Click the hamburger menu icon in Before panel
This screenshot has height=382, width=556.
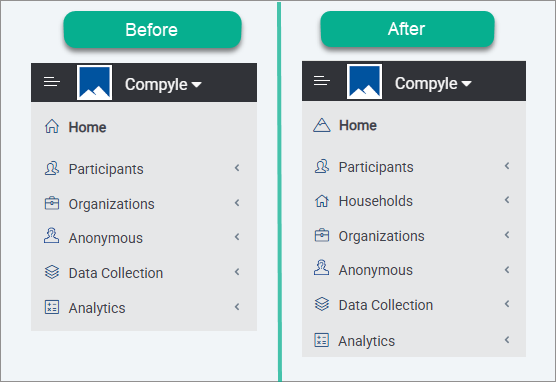[x=52, y=82]
